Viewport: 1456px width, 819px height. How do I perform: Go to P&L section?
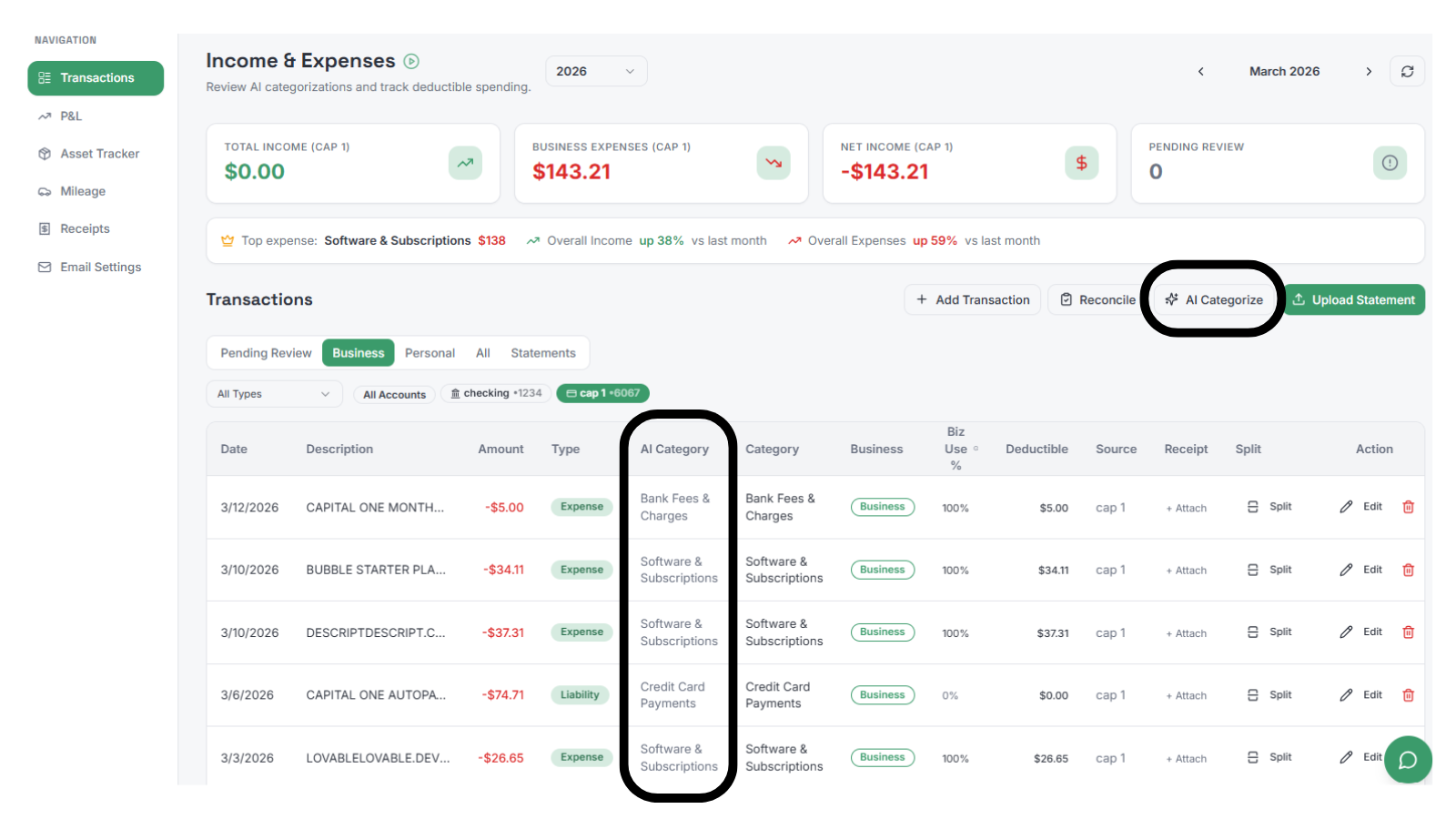96,116
